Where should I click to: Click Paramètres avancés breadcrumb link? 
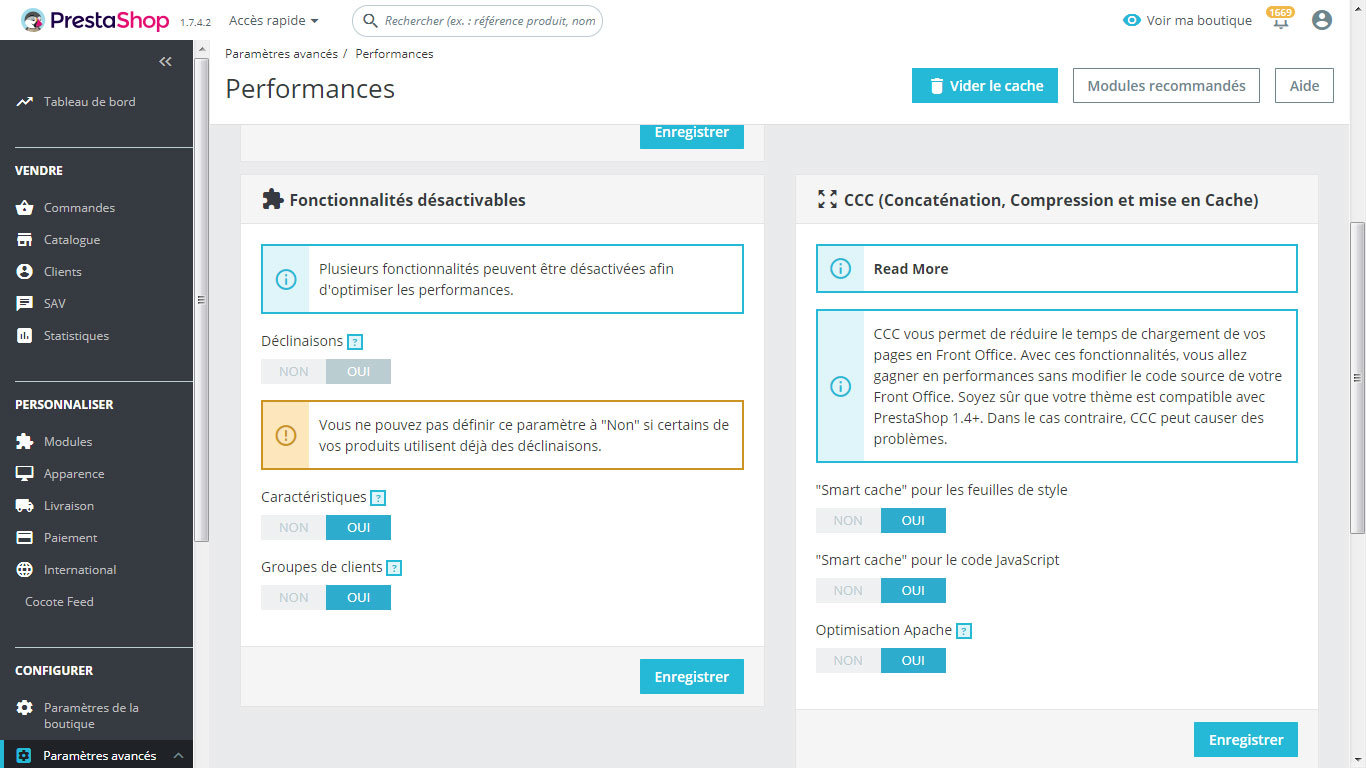pyautogui.click(x=281, y=54)
